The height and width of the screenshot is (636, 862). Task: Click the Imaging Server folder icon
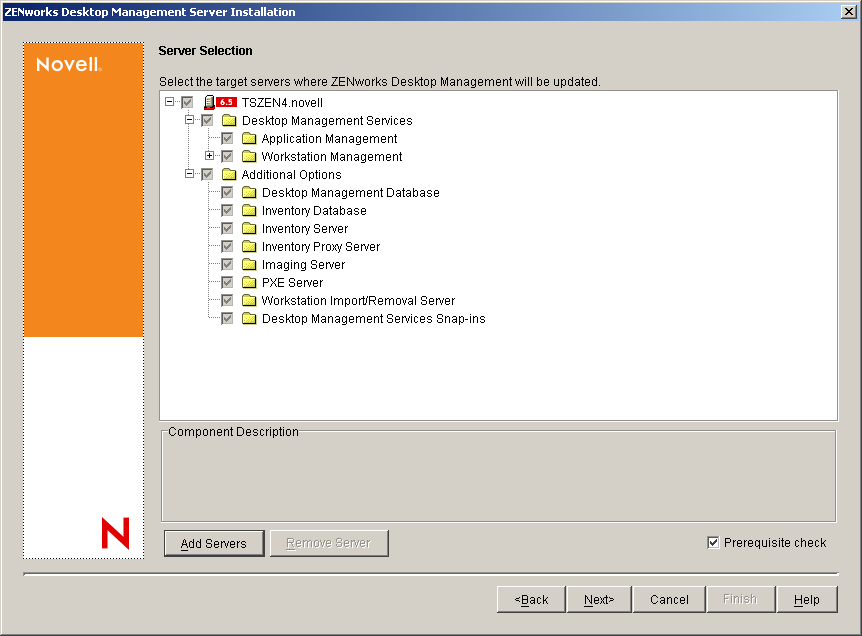click(249, 265)
